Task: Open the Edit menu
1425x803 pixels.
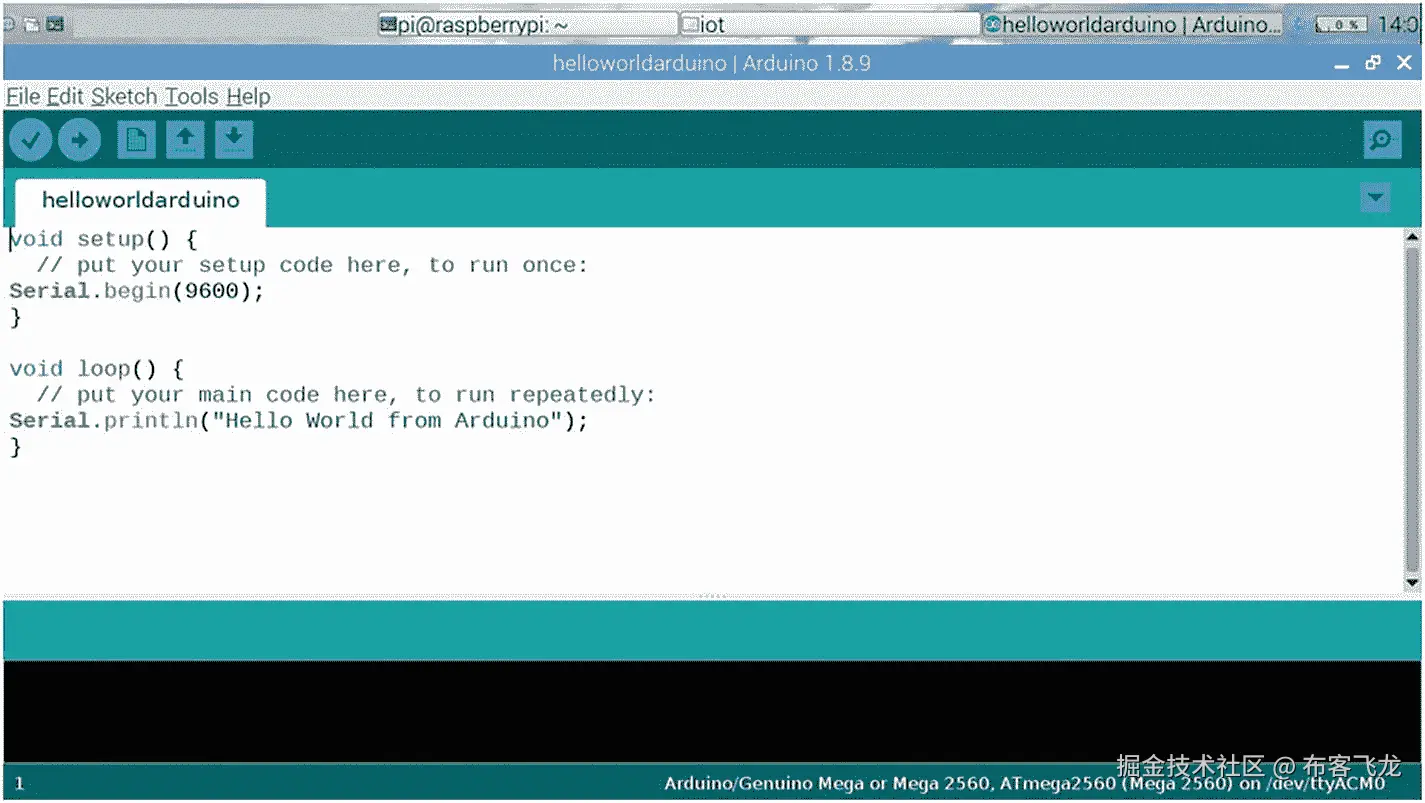Action: click(x=65, y=97)
